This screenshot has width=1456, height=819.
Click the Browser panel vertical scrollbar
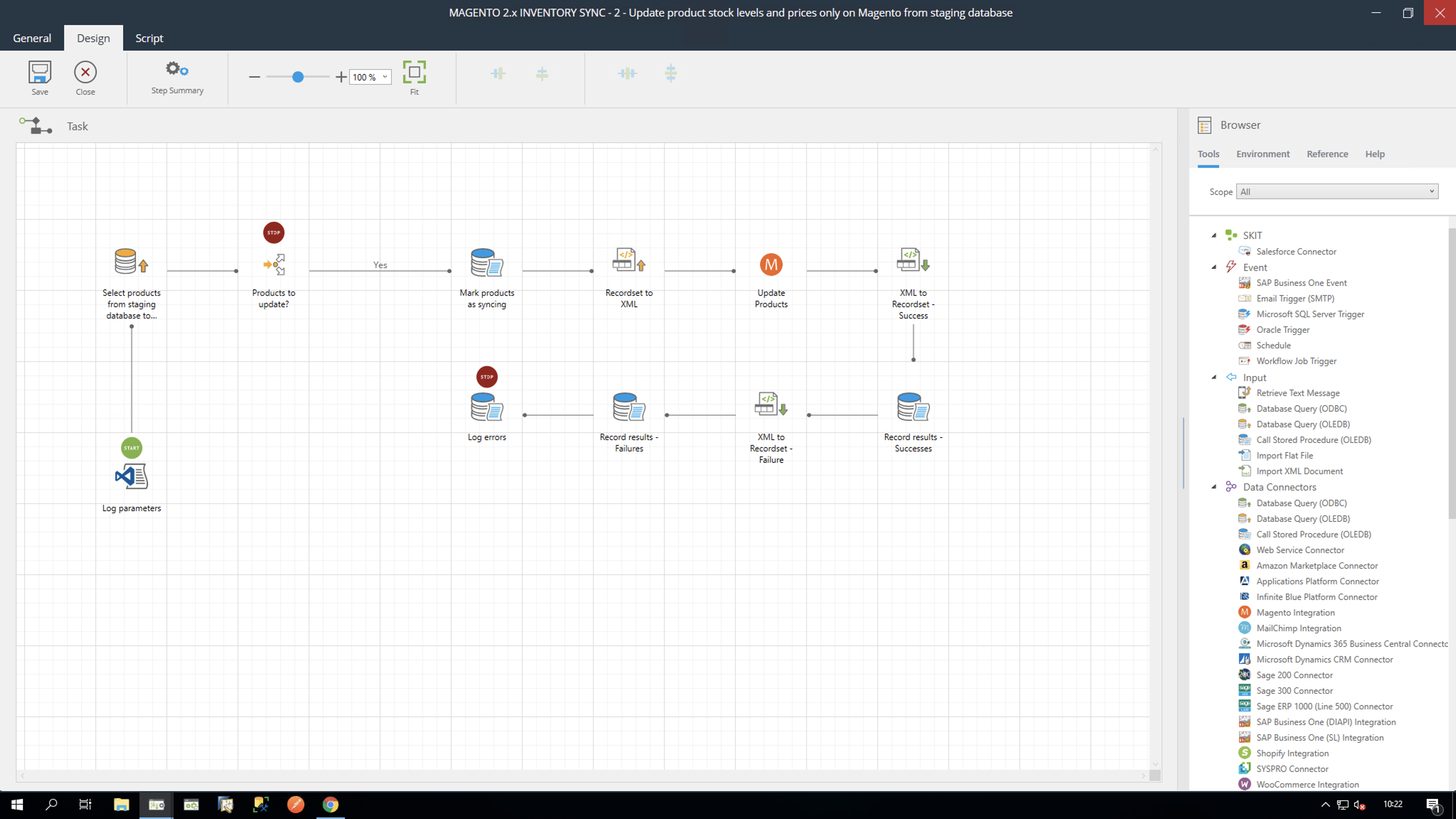tap(1452, 373)
